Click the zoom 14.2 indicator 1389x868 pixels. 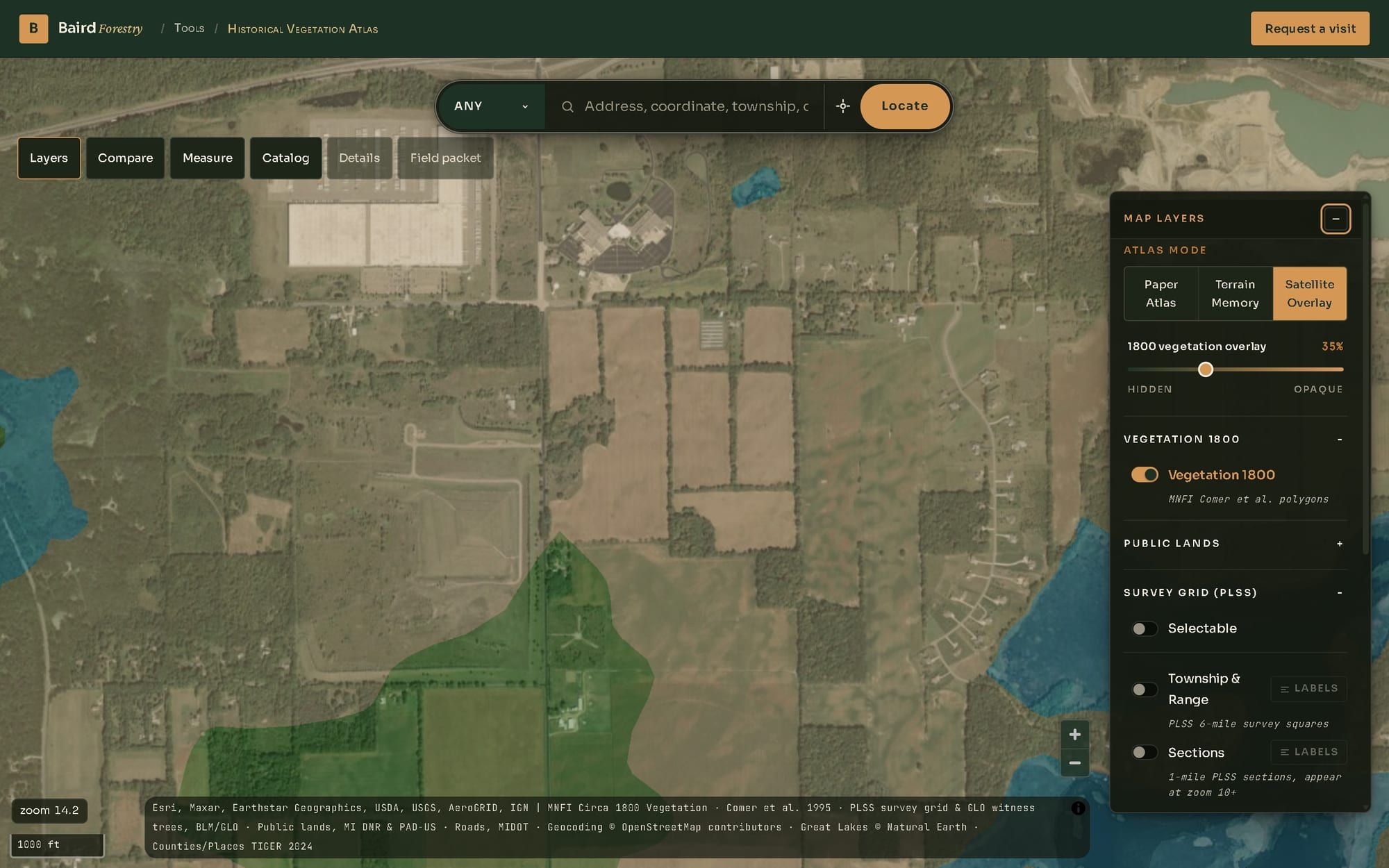[49, 810]
